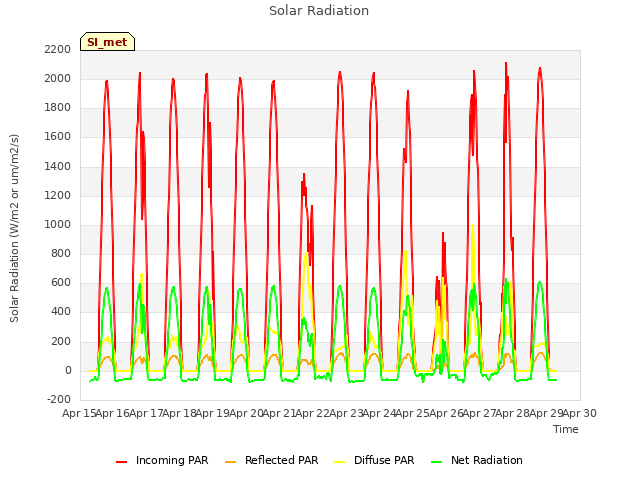This screenshot has height=480, width=640.
Task: Click the Apr 30 x-axis tick label
Action: [580, 413]
